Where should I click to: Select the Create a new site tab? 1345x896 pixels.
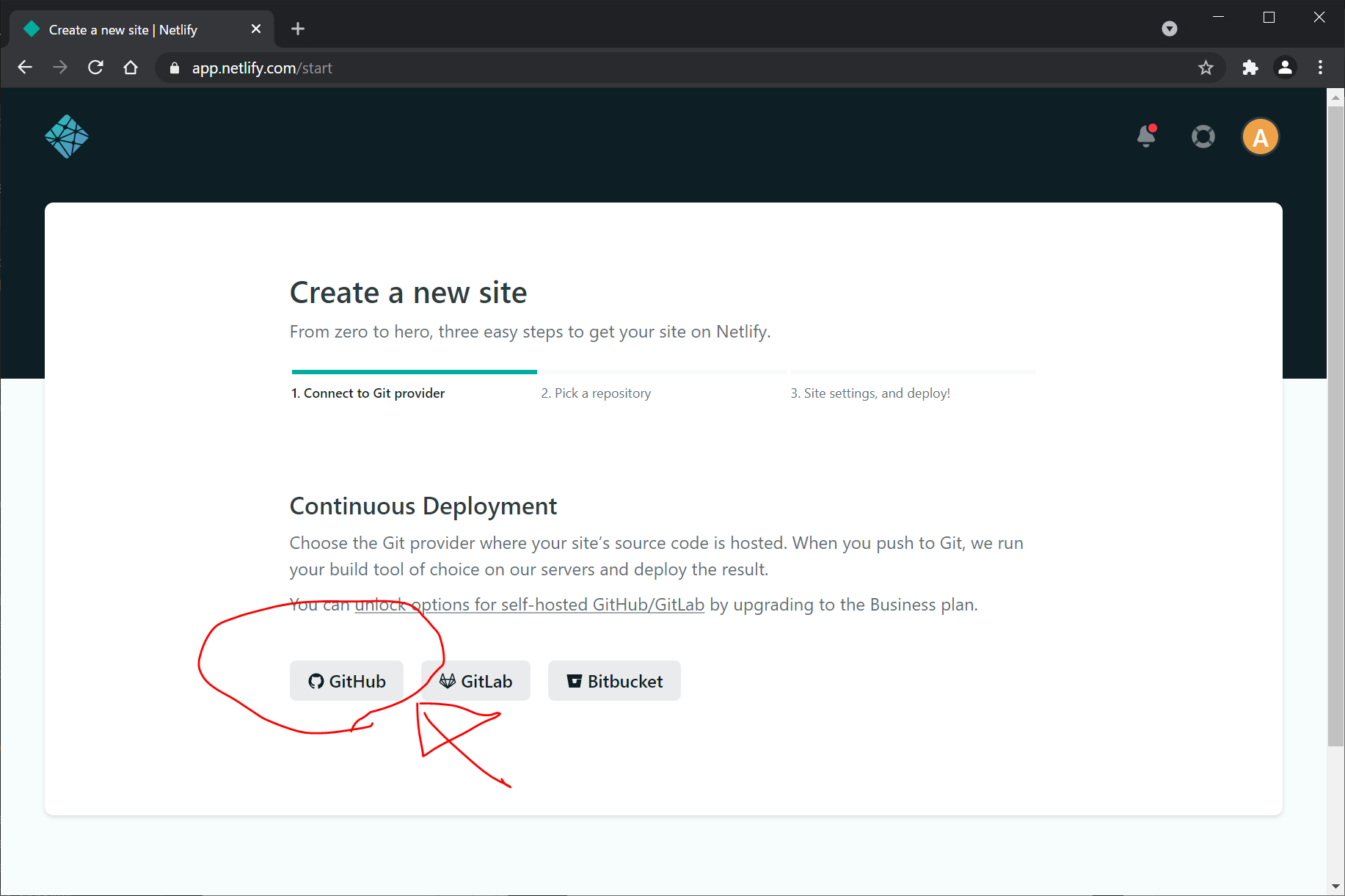pyautogui.click(x=142, y=29)
